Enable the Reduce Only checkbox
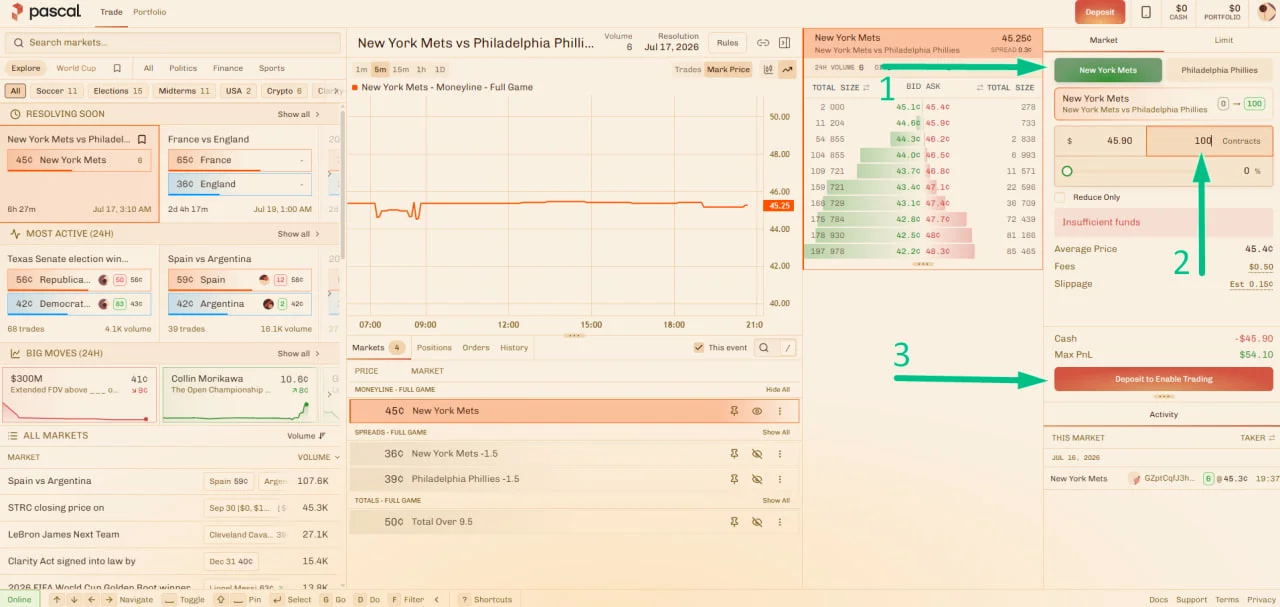The width and height of the screenshot is (1280, 607). coord(1060,197)
